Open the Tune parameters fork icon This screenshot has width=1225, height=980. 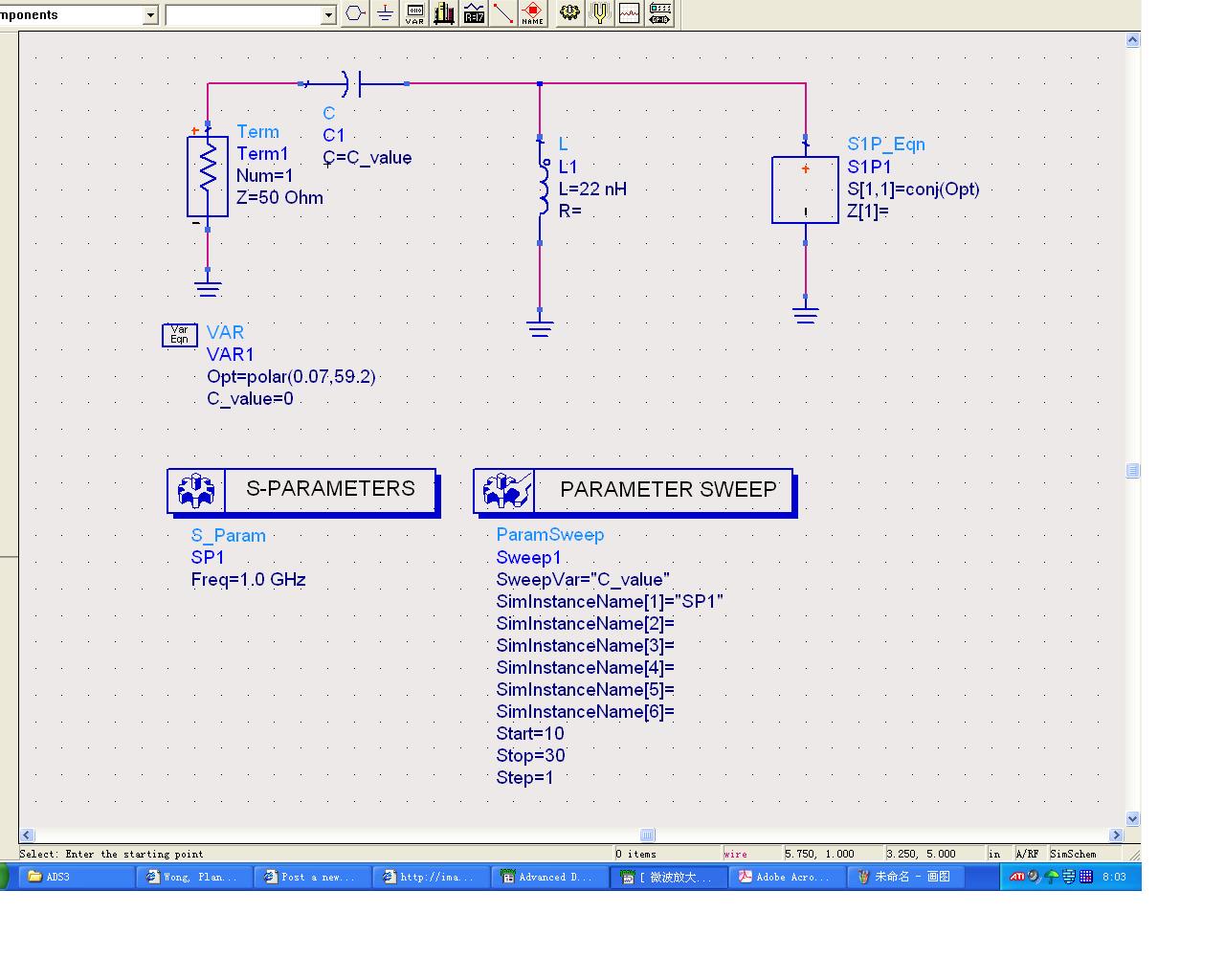(599, 13)
